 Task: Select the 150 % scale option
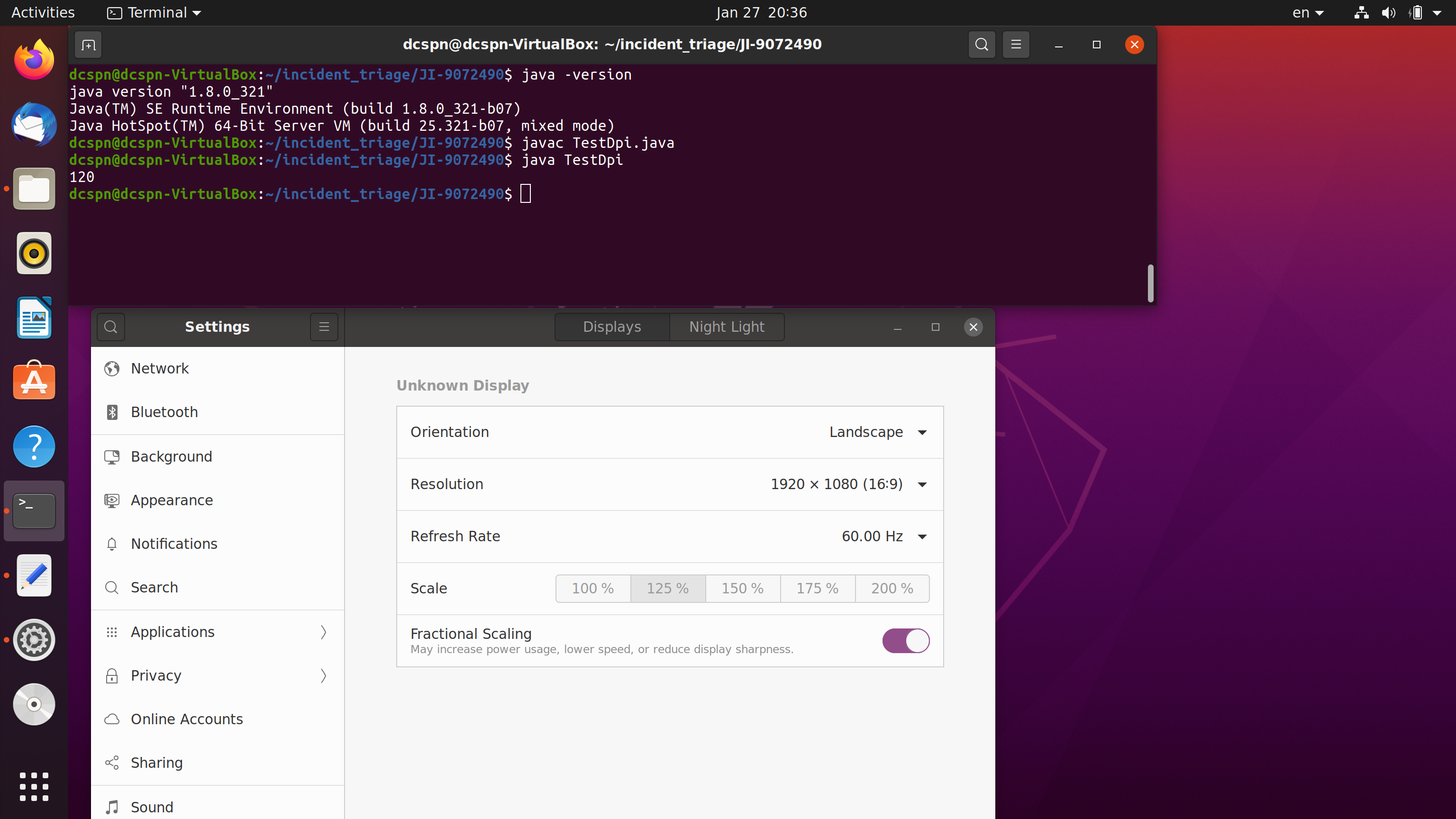[742, 588]
